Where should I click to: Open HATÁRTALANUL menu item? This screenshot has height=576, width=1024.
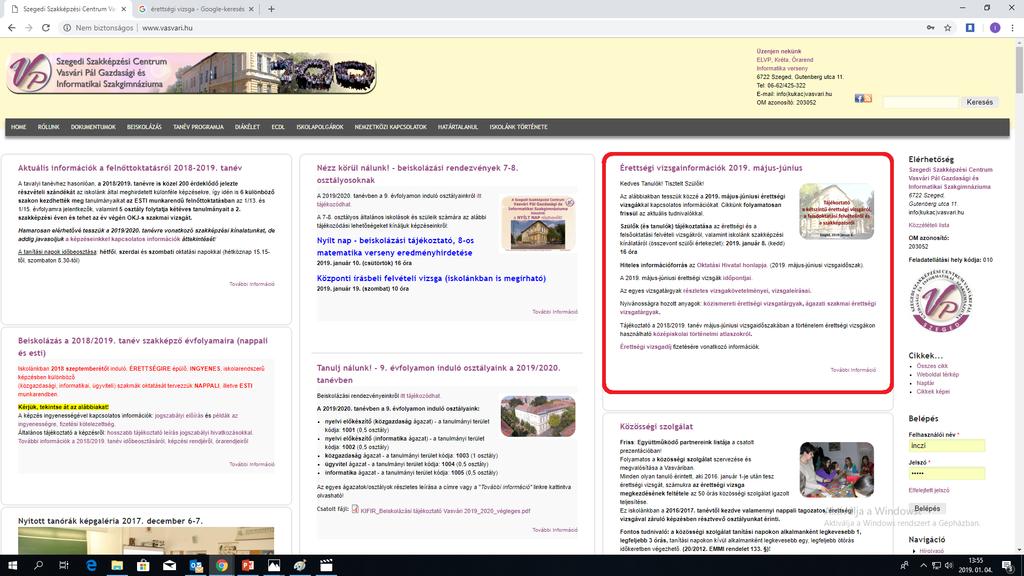[x=458, y=127]
